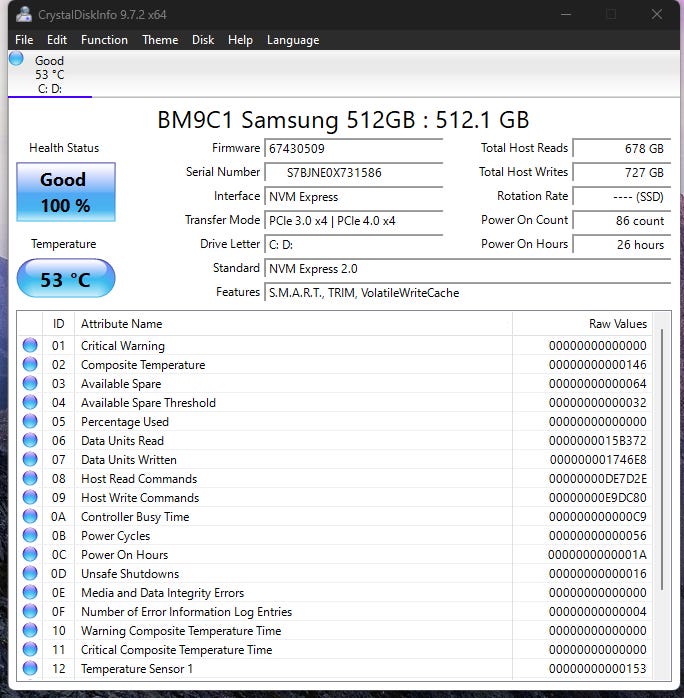684x698 pixels.
Task: Select raw value 00000000DE7D2E
Action: click(597, 479)
